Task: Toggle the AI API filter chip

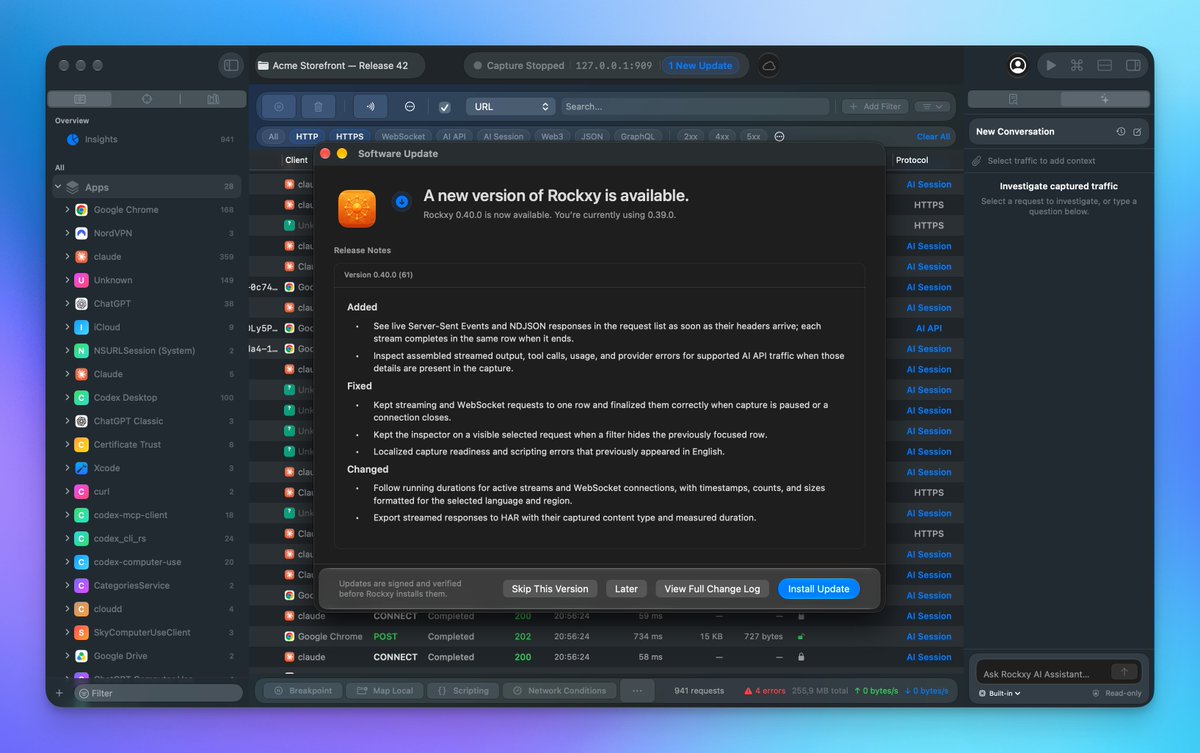Action: pos(454,136)
